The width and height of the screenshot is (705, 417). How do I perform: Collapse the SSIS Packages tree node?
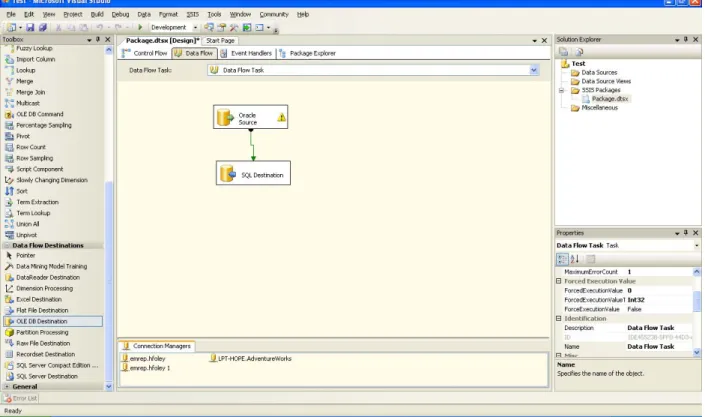click(x=561, y=90)
